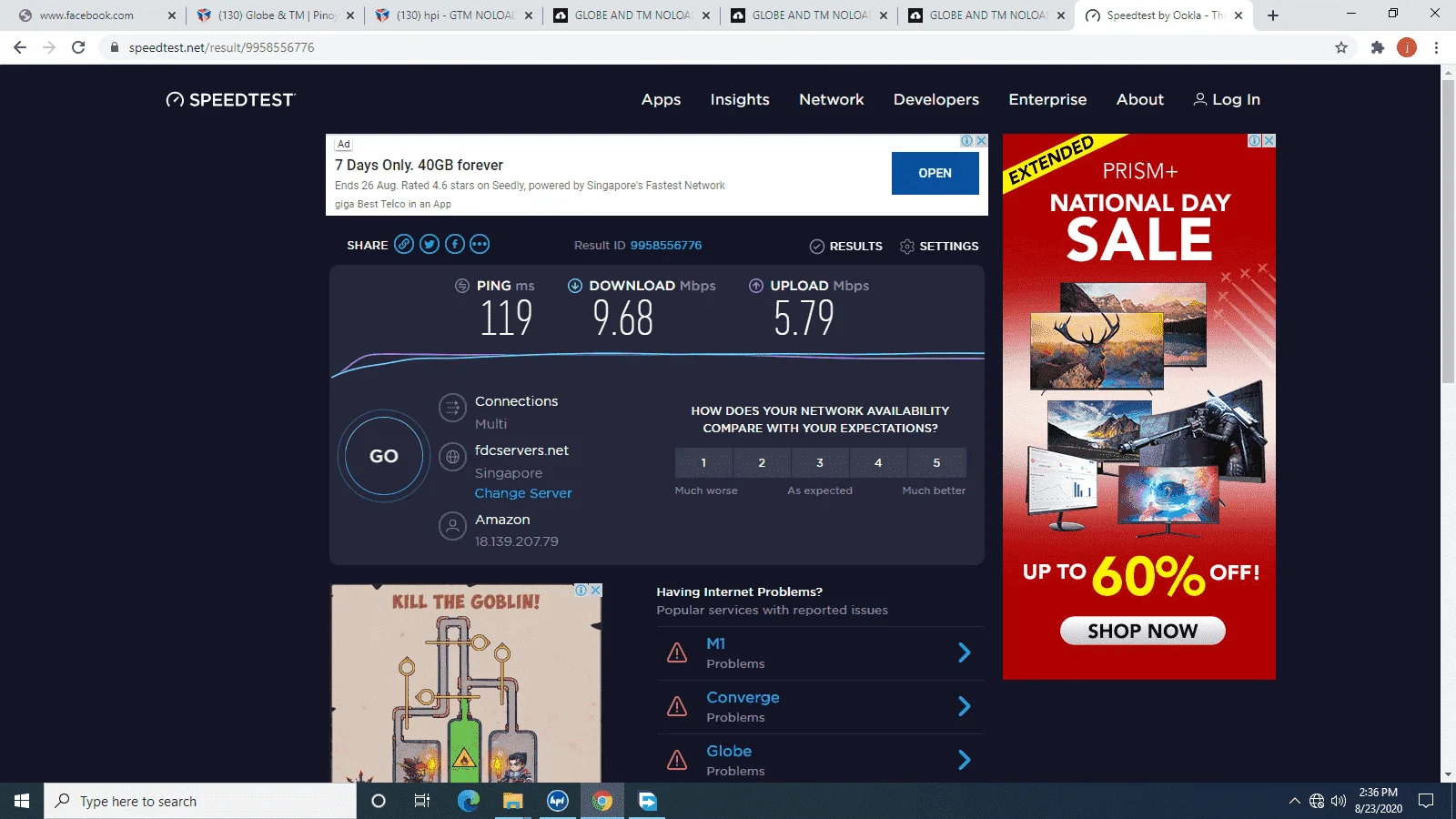Click the Connections mode icon
The image size is (1456, 819).
pyautogui.click(x=452, y=408)
